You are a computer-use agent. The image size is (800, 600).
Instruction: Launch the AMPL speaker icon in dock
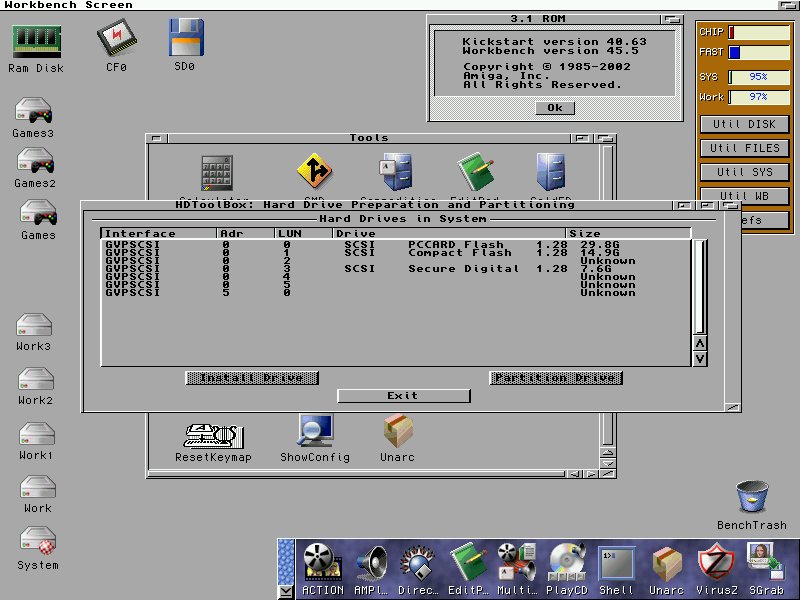(372, 563)
